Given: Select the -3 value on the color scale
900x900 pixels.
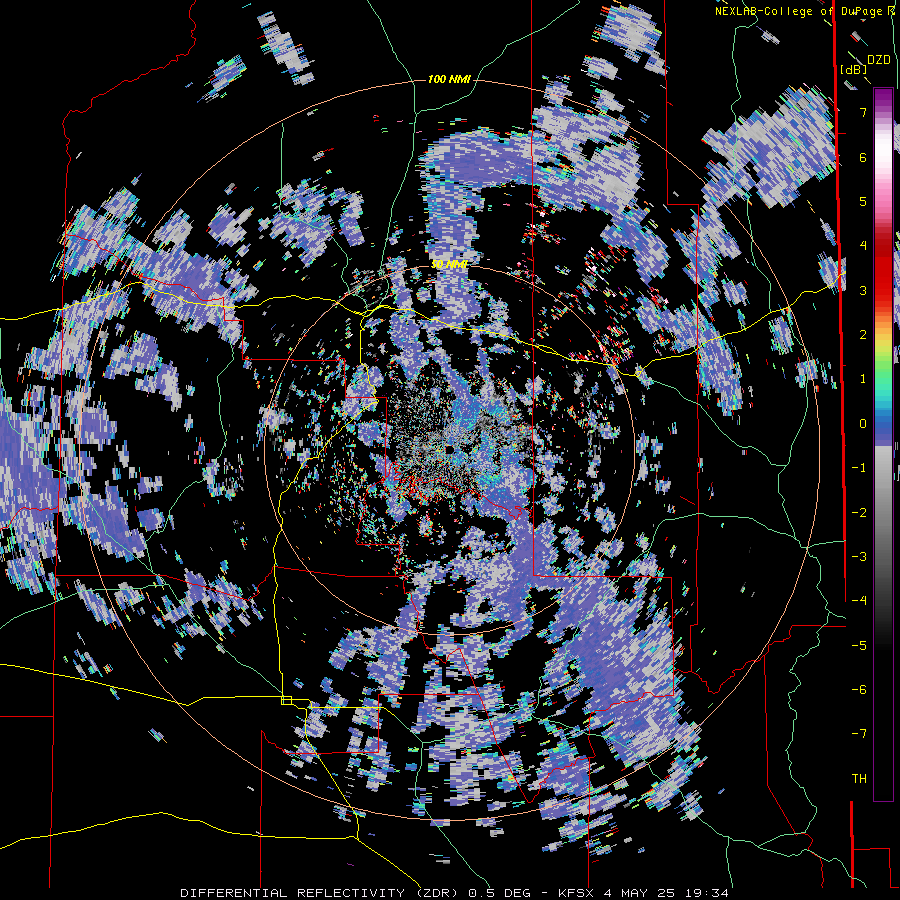Looking at the screenshot, I should (x=859, y=557).
